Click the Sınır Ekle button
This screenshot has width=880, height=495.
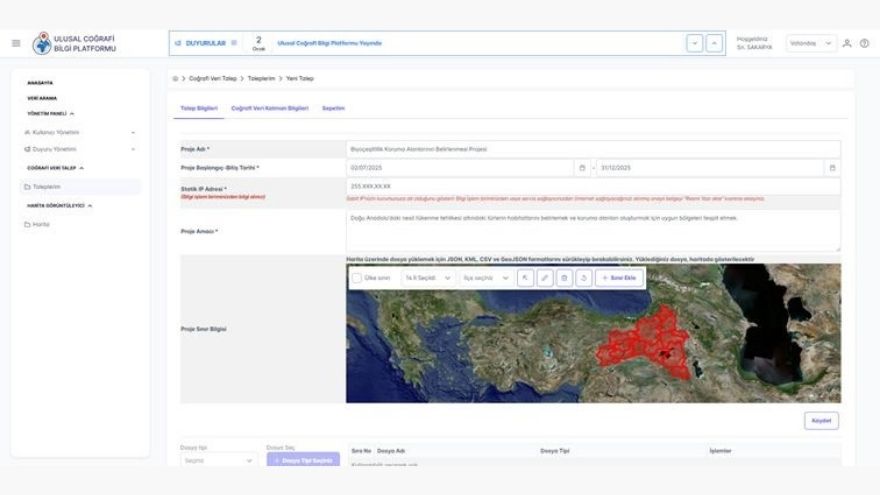click(x=619, y=278)
